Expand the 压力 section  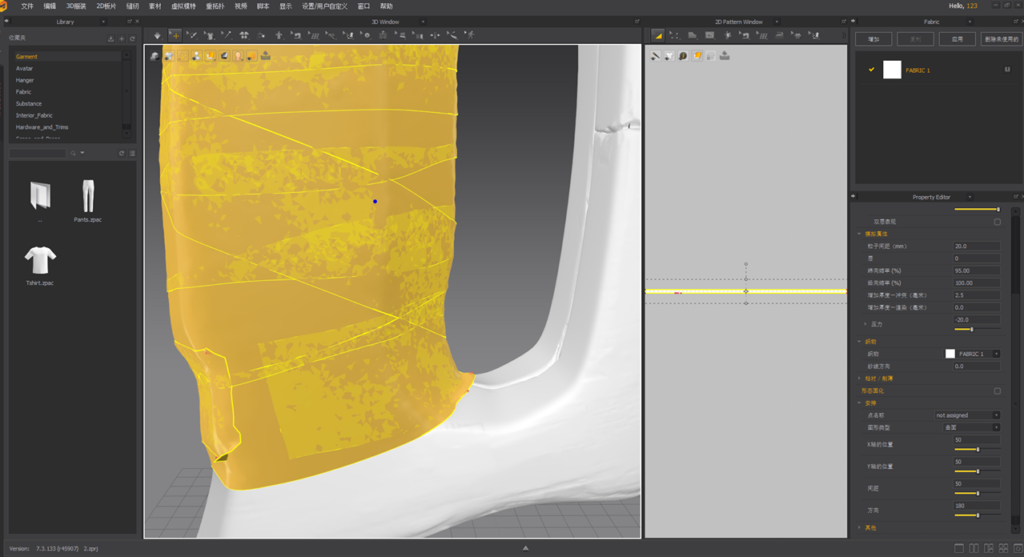[866, 324]
